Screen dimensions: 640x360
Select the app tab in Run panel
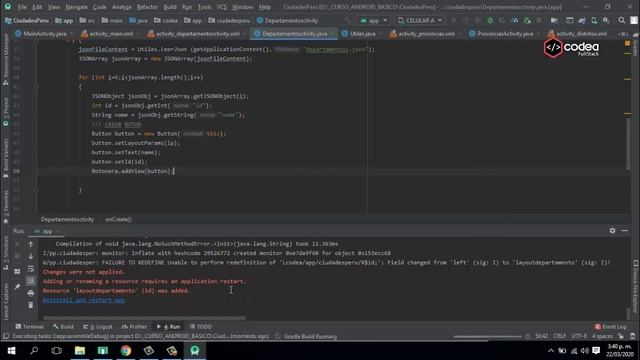(47, 231)
